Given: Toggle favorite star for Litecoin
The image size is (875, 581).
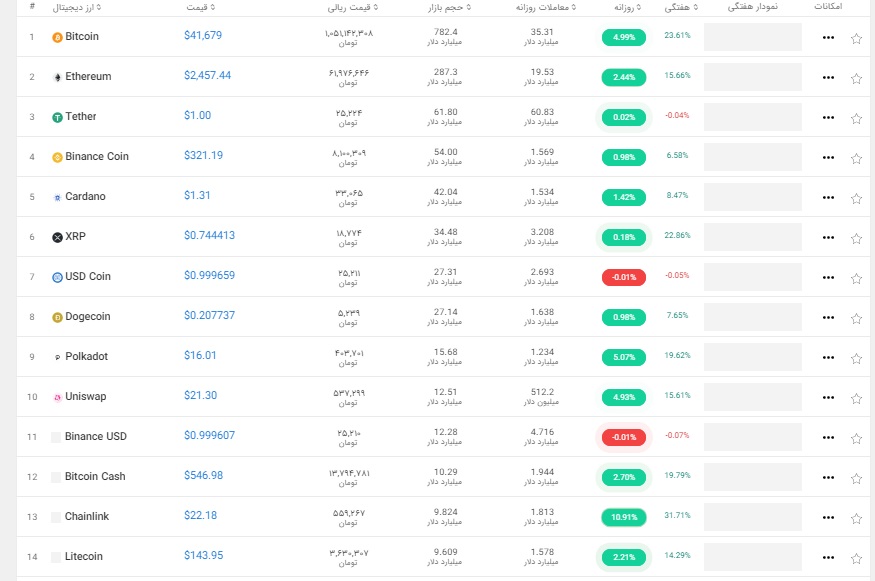Looking at the screenshot, I should 856,558.
